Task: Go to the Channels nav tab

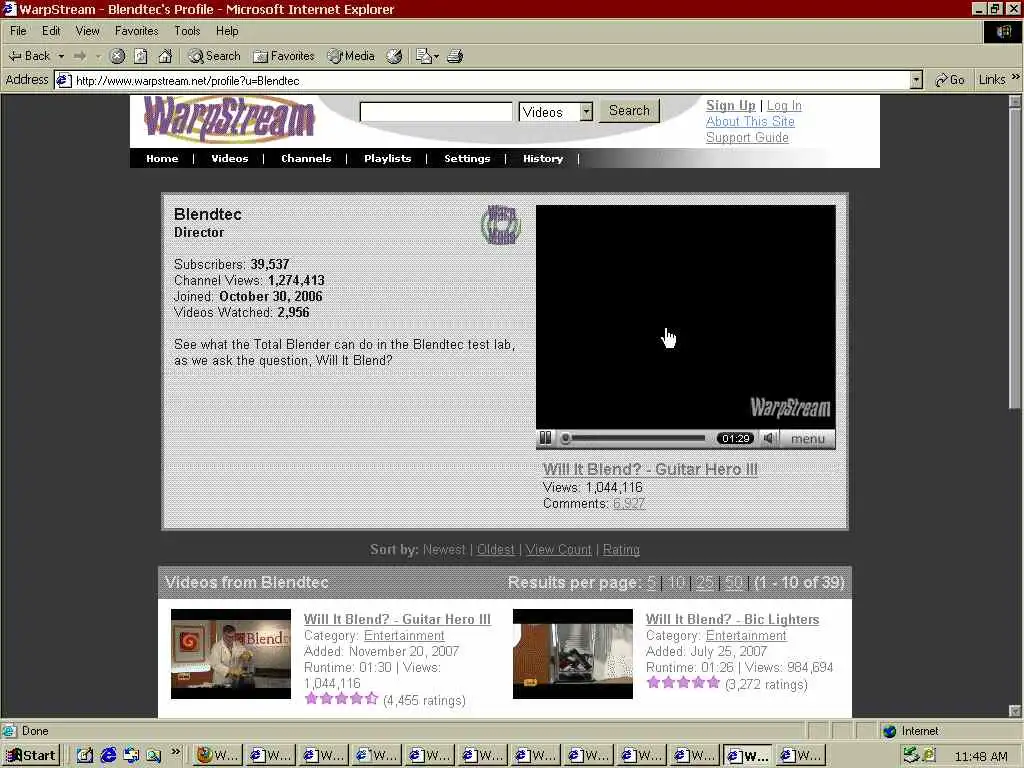Action: pyautogui.click(x=306, y=158)
